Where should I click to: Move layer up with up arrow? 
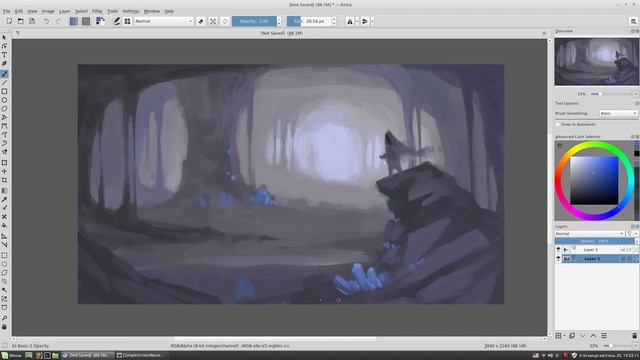tap(593, 336)
